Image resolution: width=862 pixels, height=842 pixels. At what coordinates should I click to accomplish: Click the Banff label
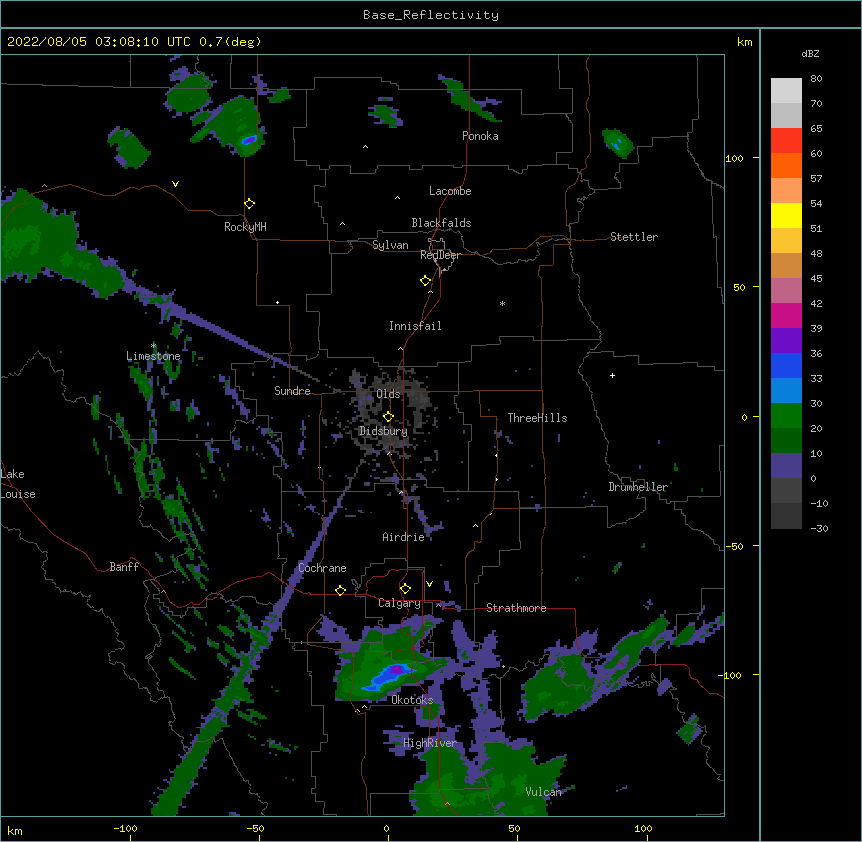[x=124, y=567]
